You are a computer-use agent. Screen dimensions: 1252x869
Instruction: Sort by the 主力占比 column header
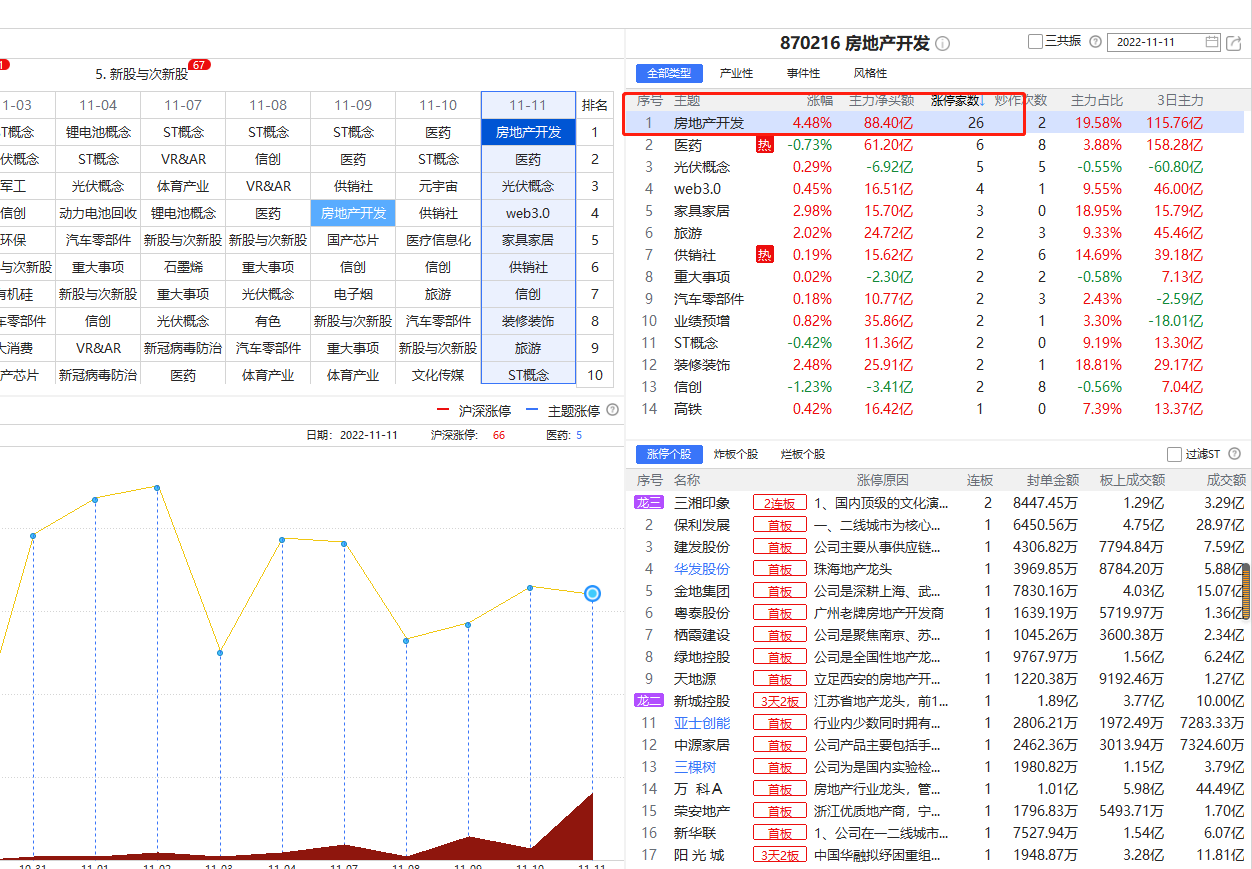[x=1097, y=100]
